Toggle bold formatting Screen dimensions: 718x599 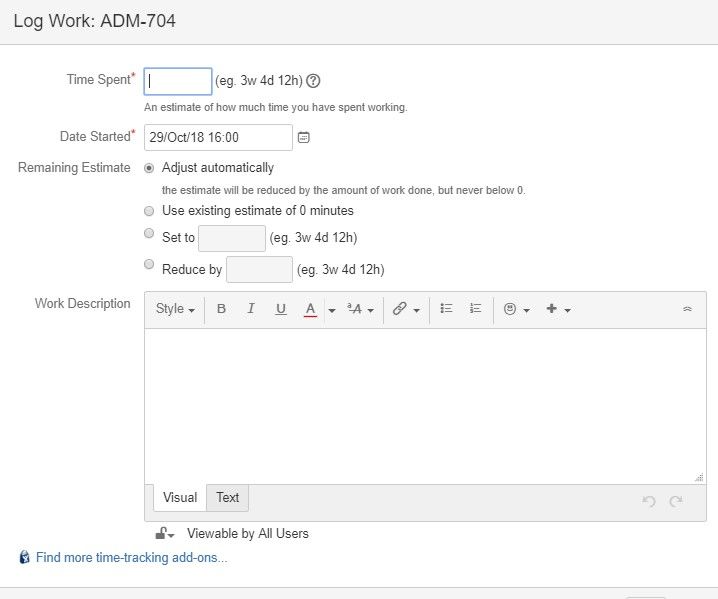point(221,309)
